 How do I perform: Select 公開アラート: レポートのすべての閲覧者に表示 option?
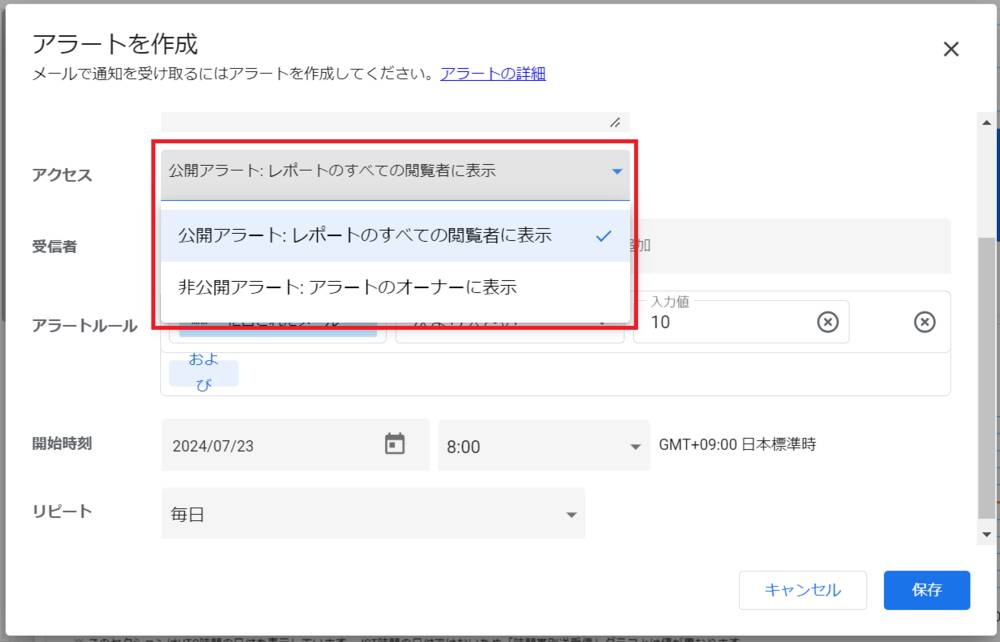(x=395, y=236)
